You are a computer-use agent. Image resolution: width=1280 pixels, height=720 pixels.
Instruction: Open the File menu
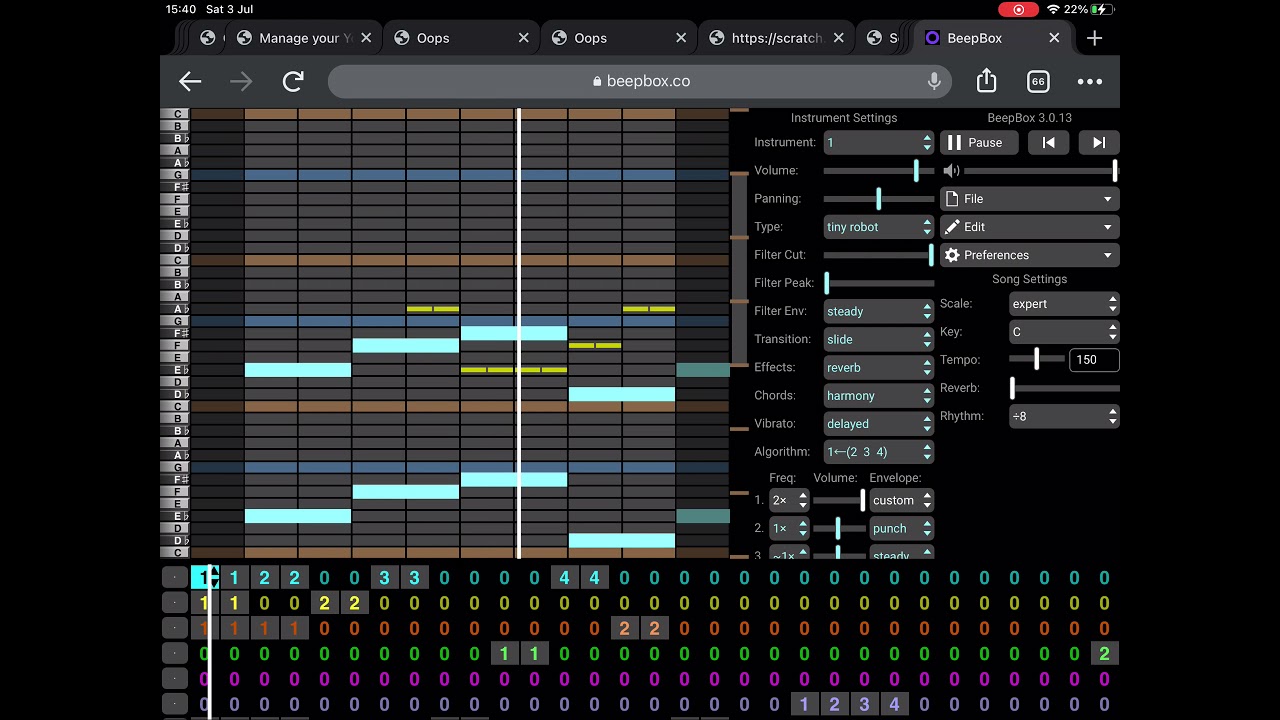[x=1030, y=199]
